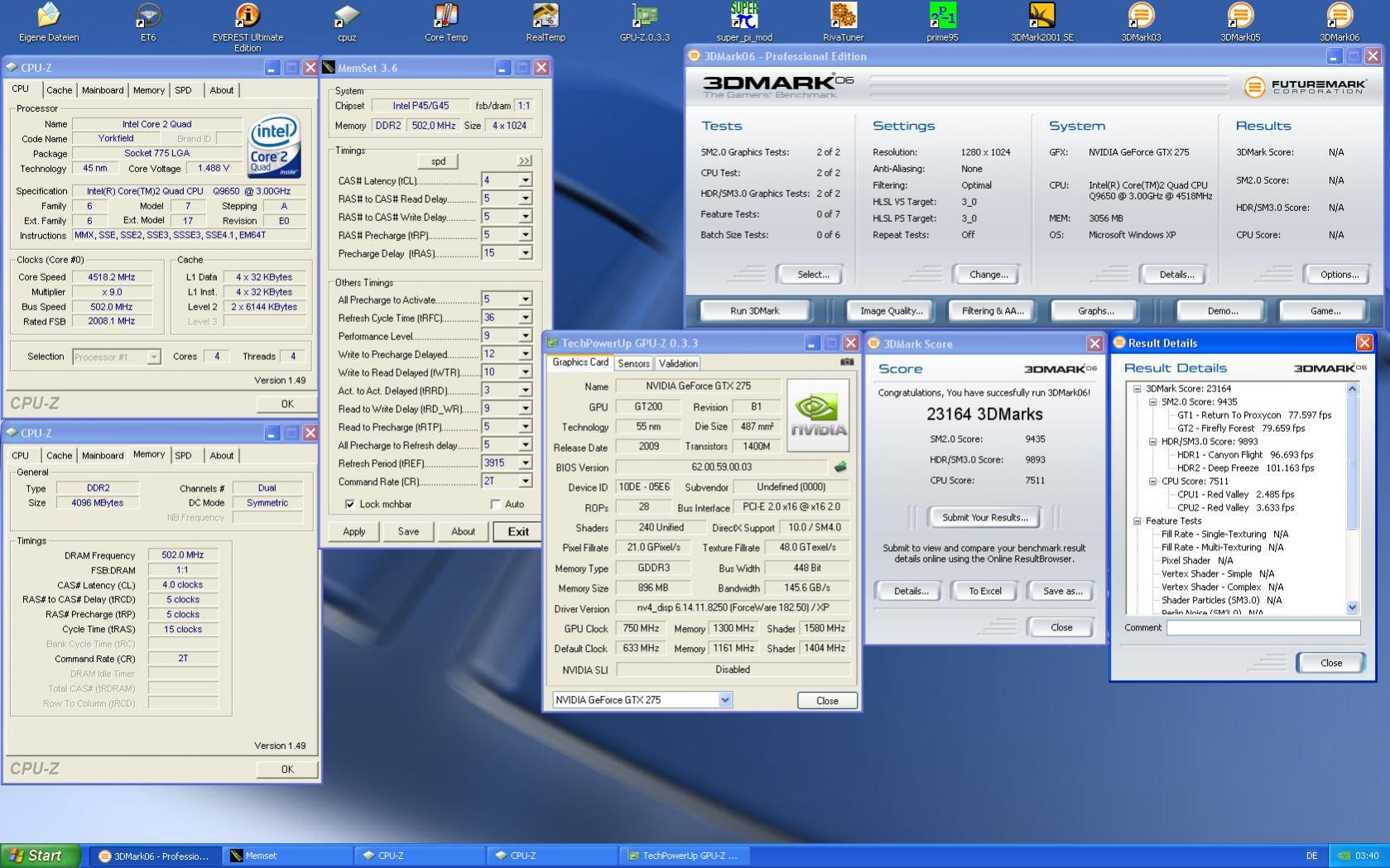
Task: Click the Run 3DMark button
Action: point(754,311)
